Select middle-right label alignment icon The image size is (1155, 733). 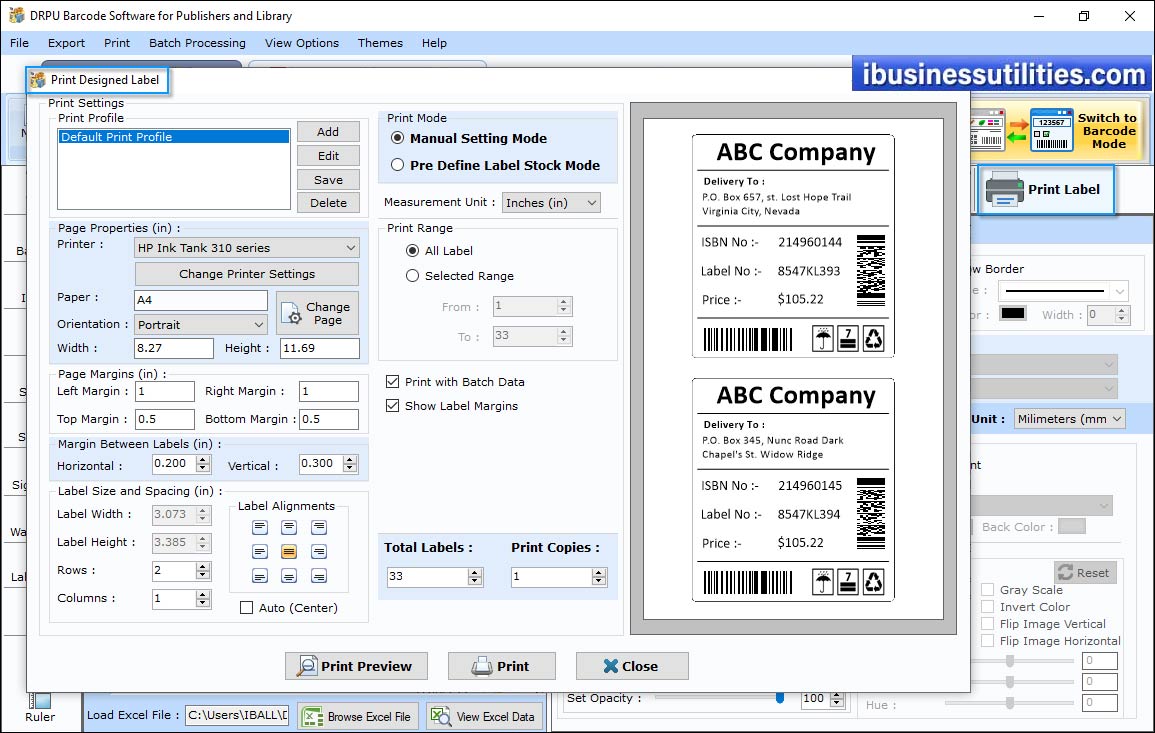click(x=319, y=552)
